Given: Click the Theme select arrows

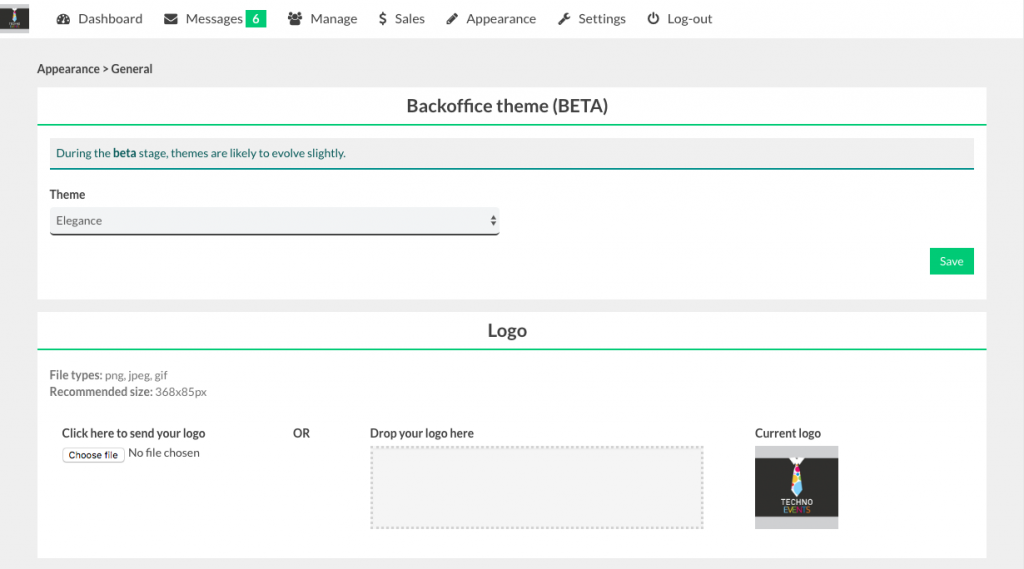Looking at the screenshot, I should point(493,221).
